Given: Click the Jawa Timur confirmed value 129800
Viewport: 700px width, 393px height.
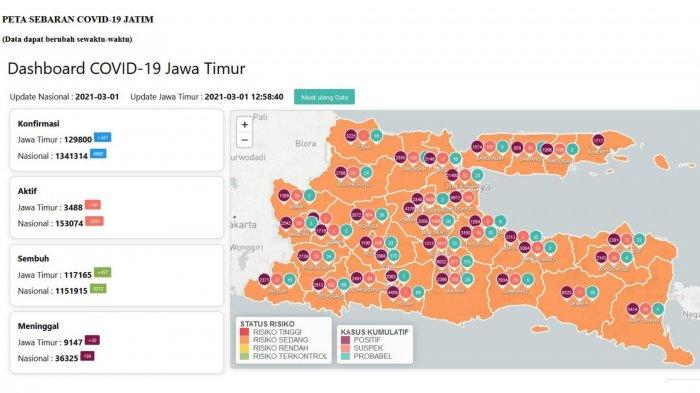Looking at the screenshot, I should 78,140.
